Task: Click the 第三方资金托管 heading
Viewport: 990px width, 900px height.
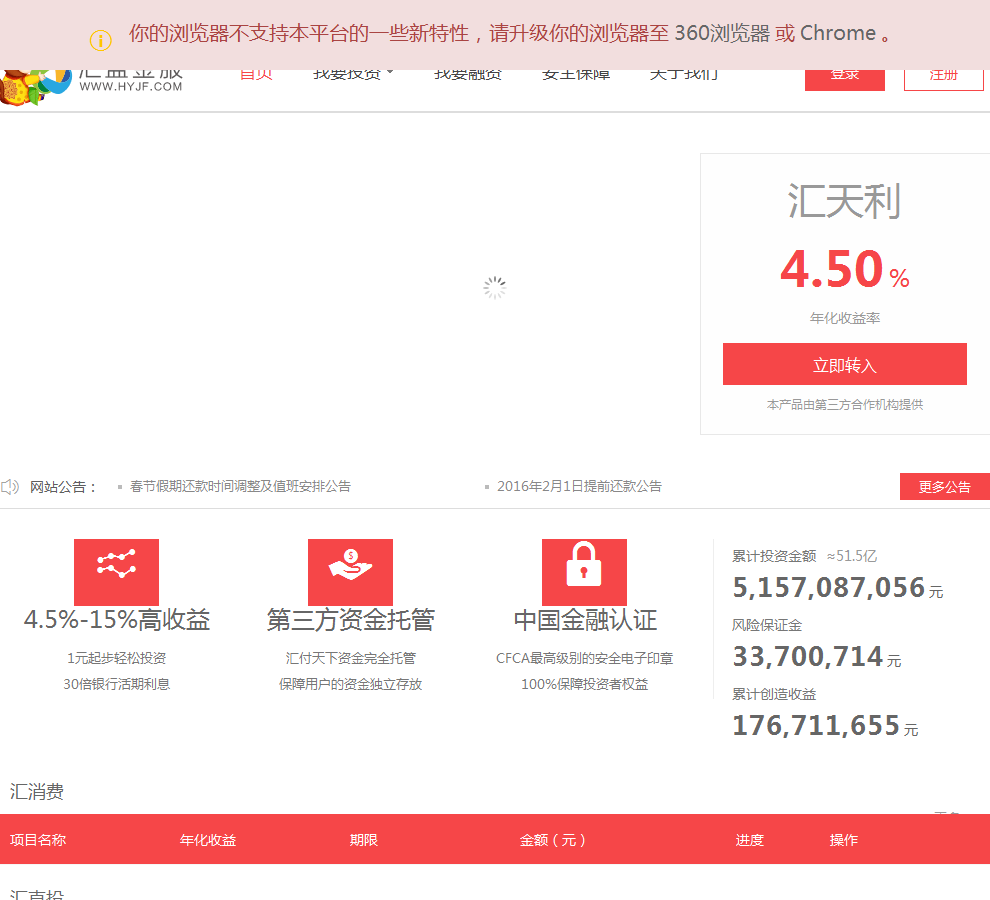Action: tap(350, 620)
